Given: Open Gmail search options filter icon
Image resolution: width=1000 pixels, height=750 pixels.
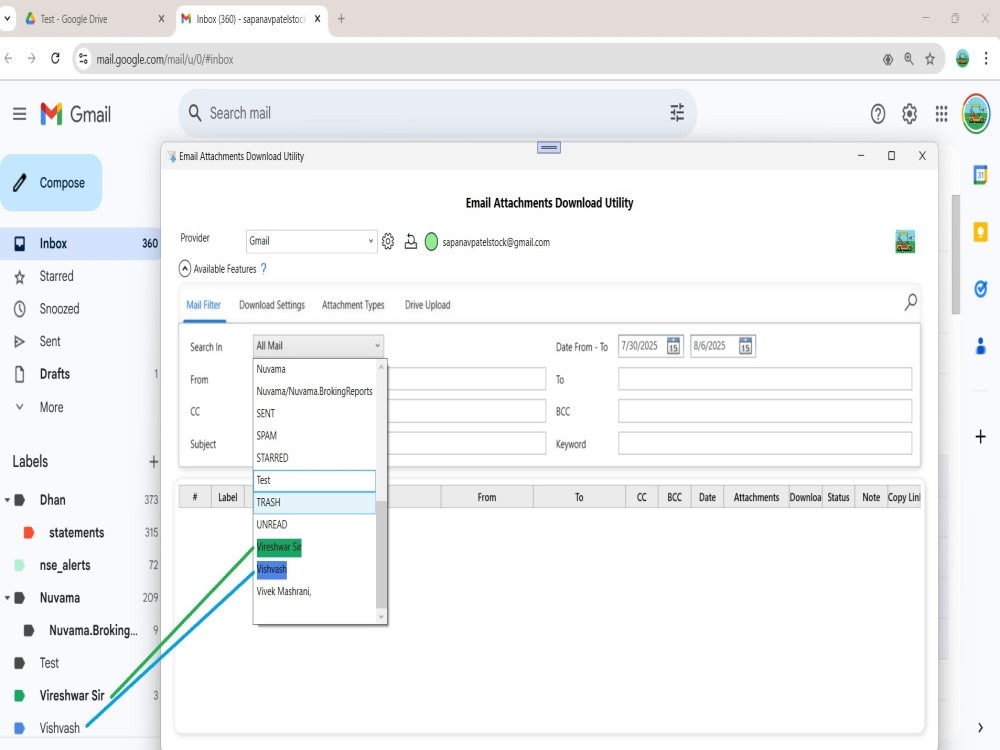Looking at the screenshot, I should click(x=677, y=113).
